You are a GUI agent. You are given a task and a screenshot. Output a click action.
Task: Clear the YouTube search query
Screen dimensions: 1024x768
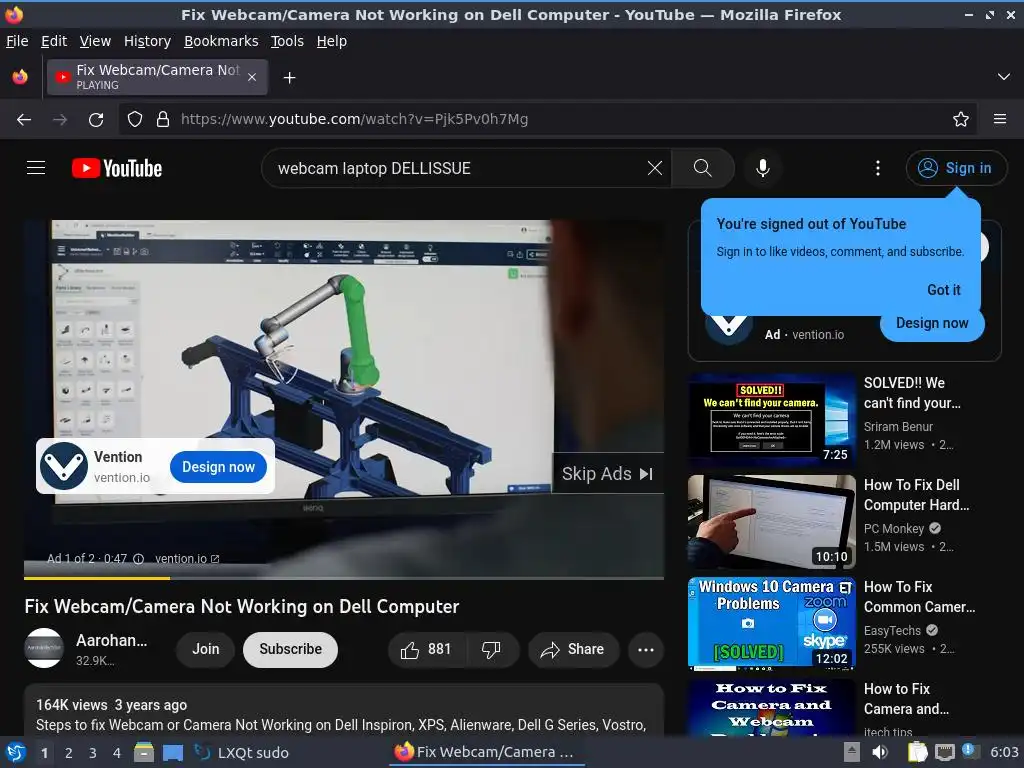point(654,168)
